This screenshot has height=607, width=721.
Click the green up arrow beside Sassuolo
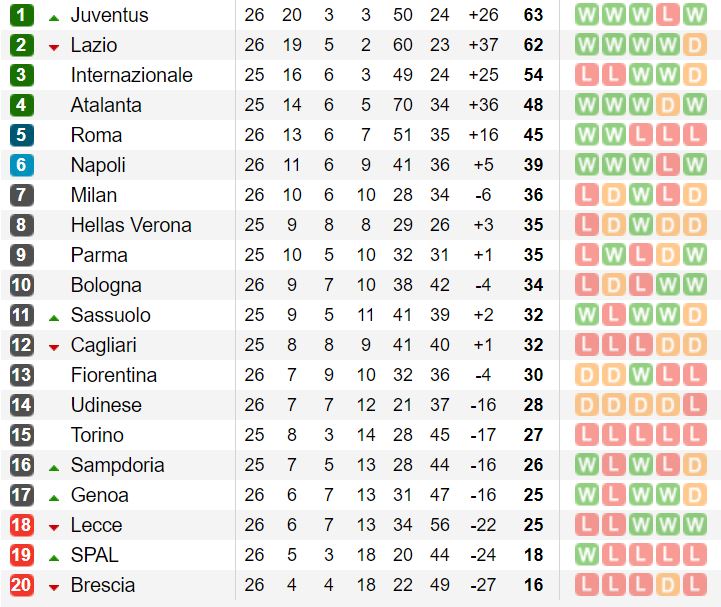54,318
